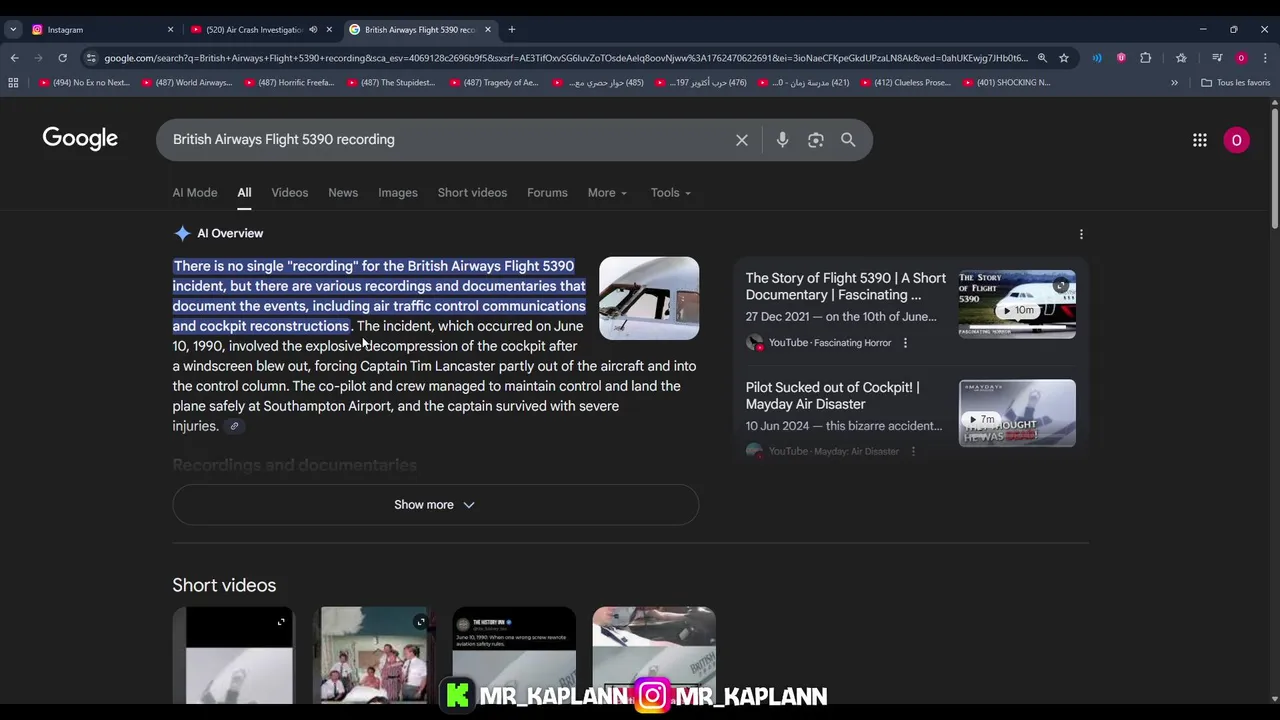Image resolution: width=1280 pixels, height=720 pixels.
Task: Go back with the browser back arrow
Action: tap(14, 58)
